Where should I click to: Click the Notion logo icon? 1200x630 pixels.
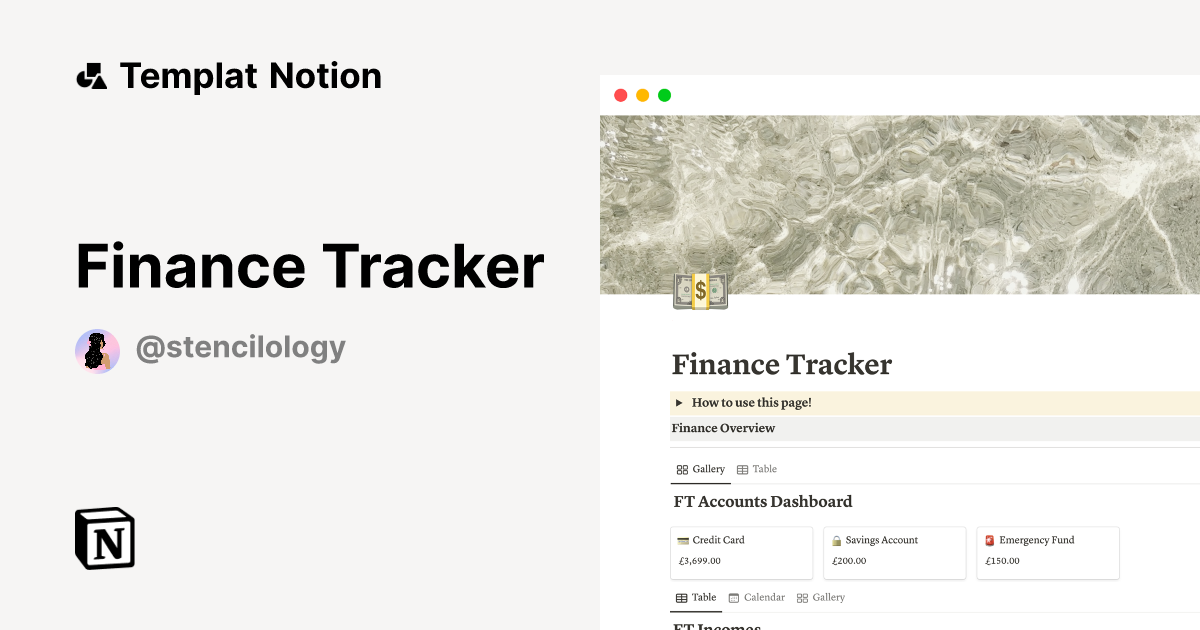pos(104,538)
